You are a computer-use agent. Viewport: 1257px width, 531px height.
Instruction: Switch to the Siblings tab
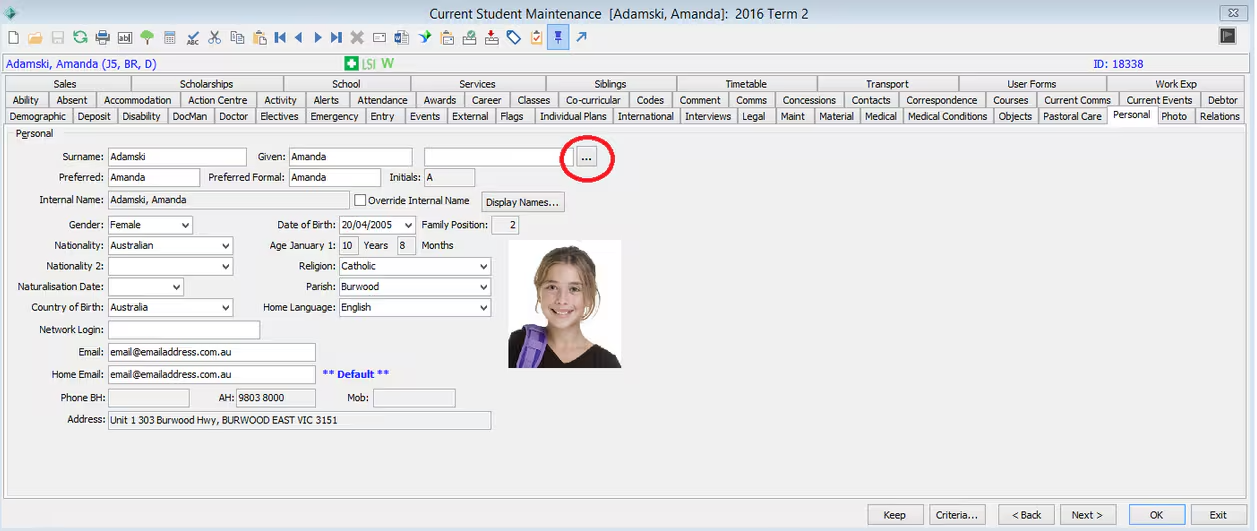click(x=610, y=84)
